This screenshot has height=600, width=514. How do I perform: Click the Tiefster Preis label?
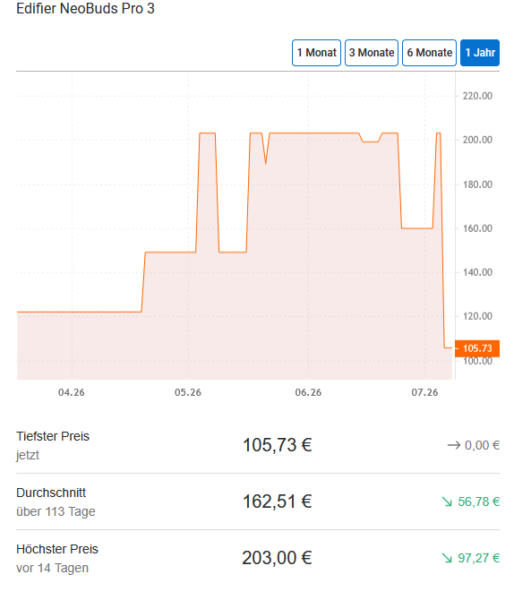53,436
